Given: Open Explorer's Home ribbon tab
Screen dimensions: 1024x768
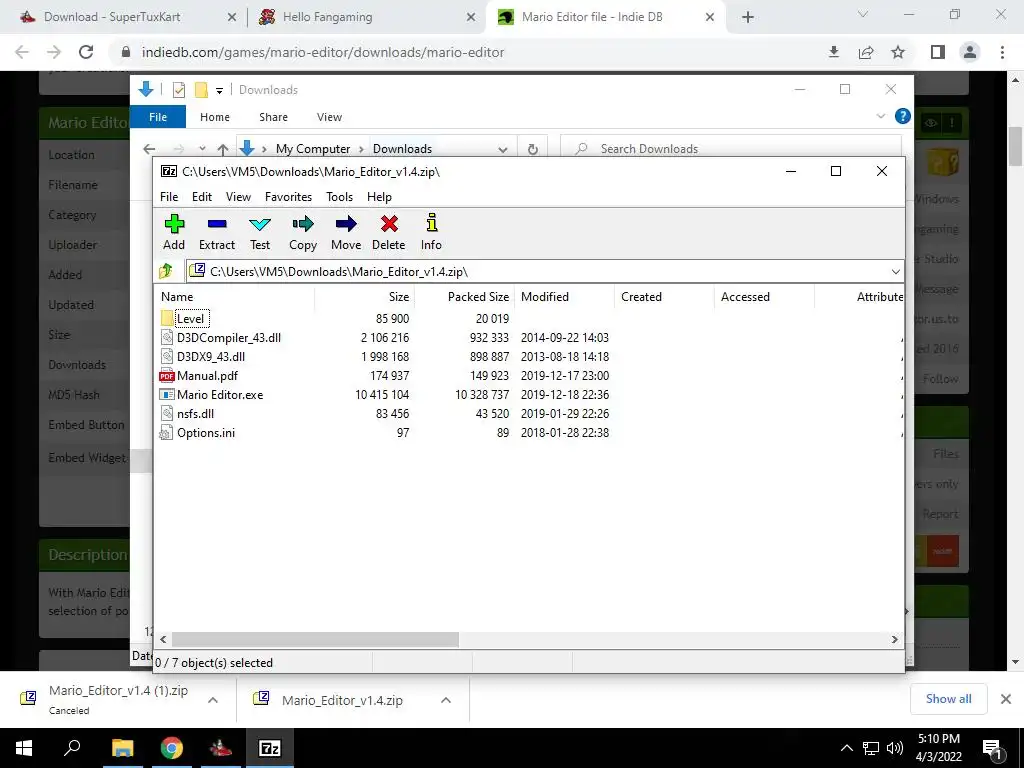Looking at the screenshot, I should click(x=215, y=117).
